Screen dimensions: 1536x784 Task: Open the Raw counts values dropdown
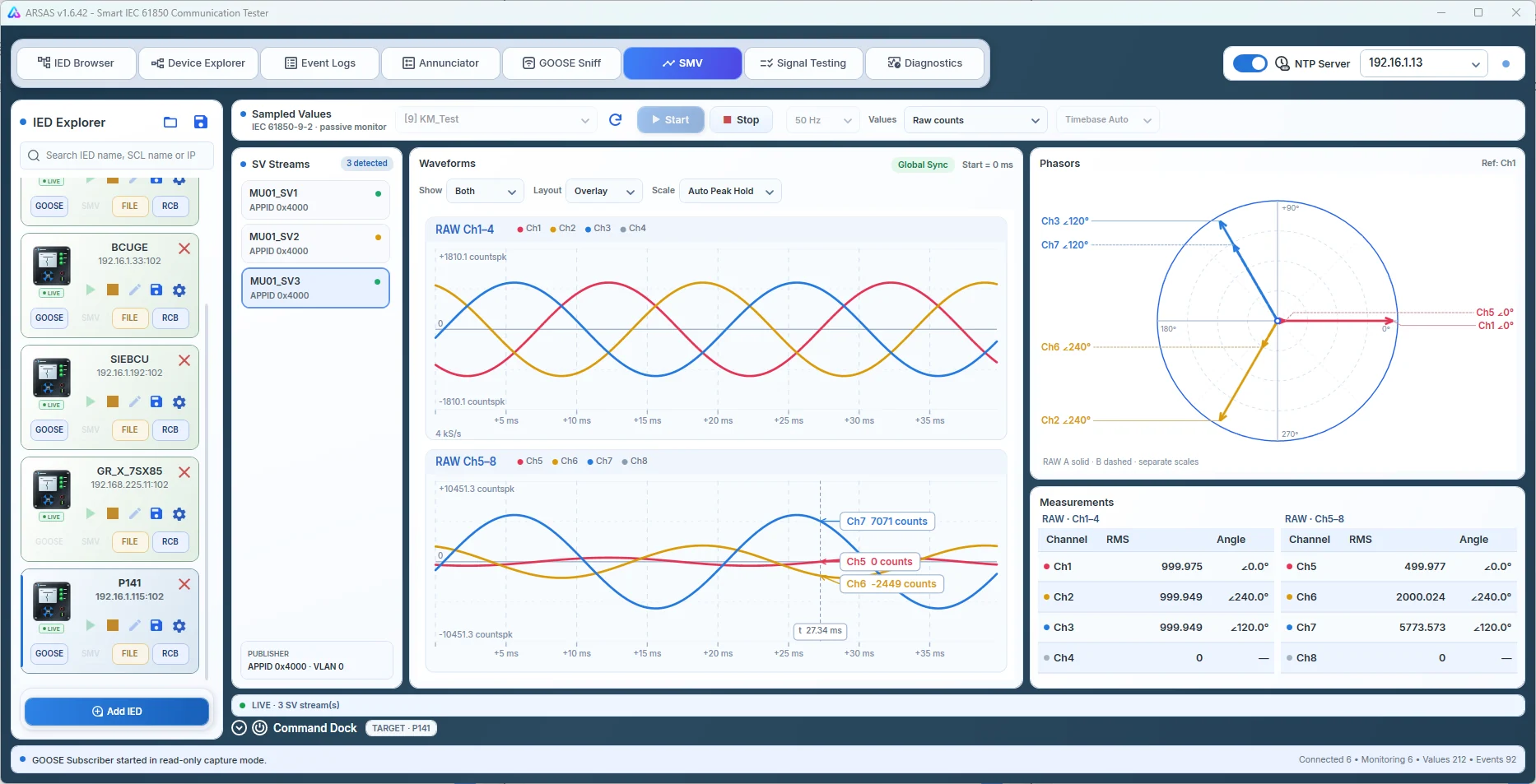coord(975,120)
